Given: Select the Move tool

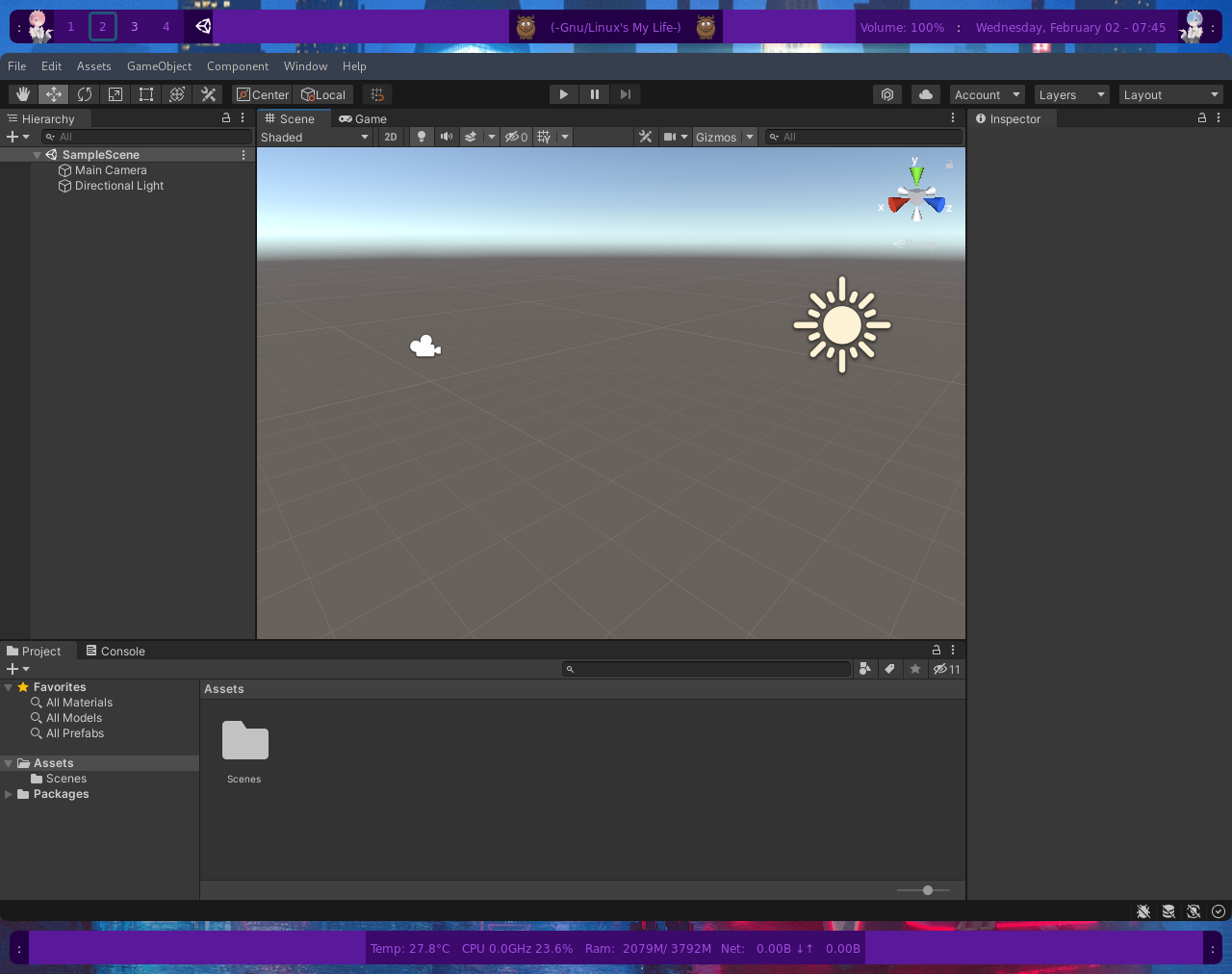Looking at the screenshot, I should (x=54, y=94).
